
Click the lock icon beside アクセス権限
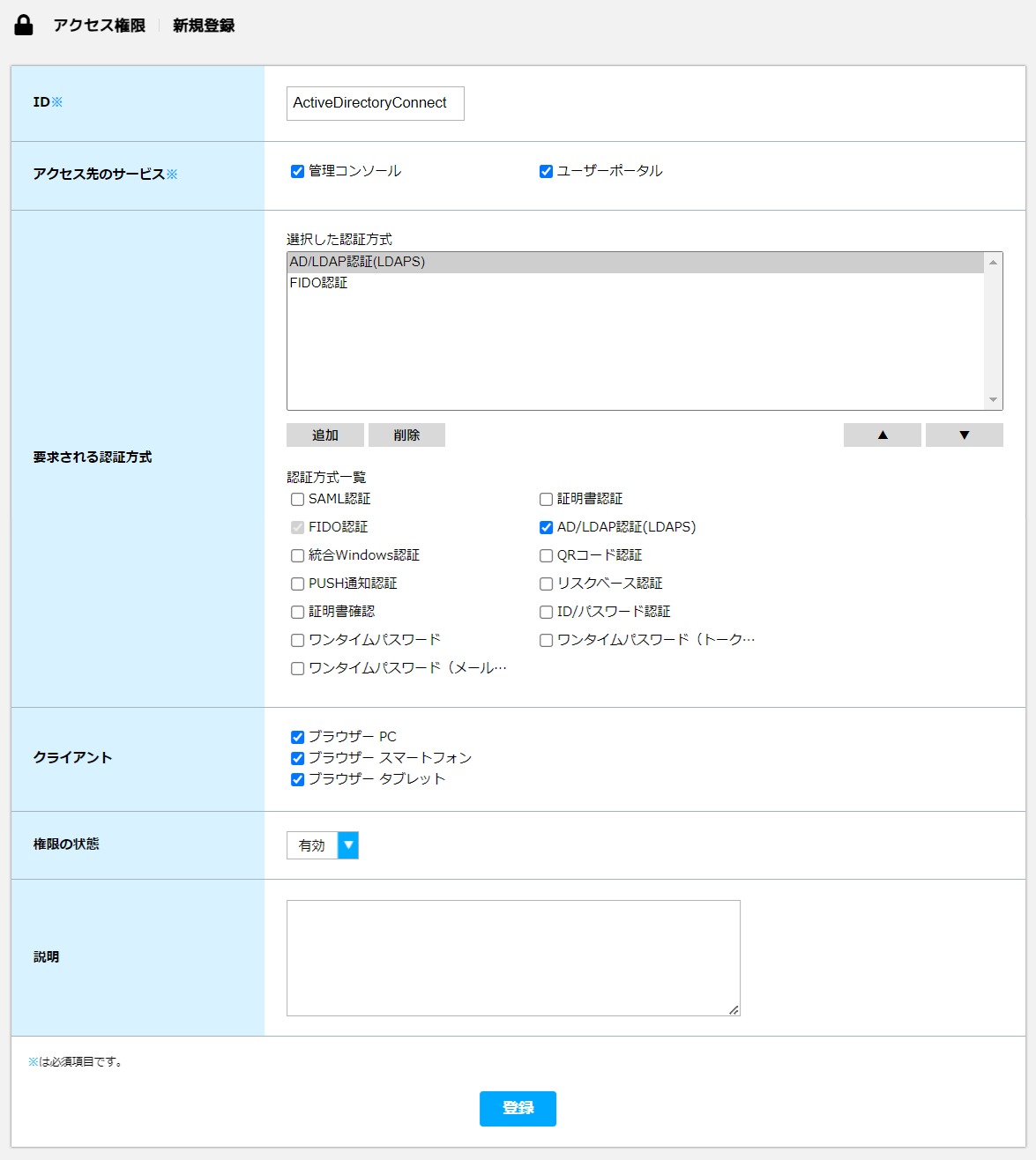(x=24, y=25)
